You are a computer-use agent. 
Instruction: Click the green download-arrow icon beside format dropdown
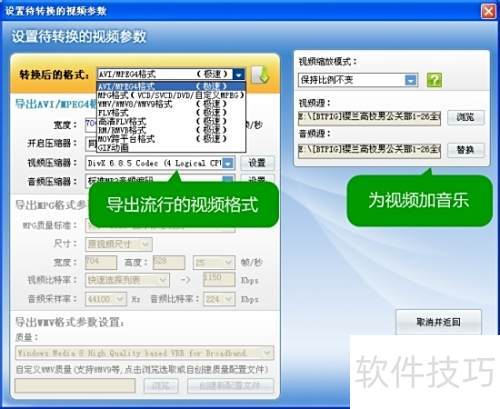point(260,74)
